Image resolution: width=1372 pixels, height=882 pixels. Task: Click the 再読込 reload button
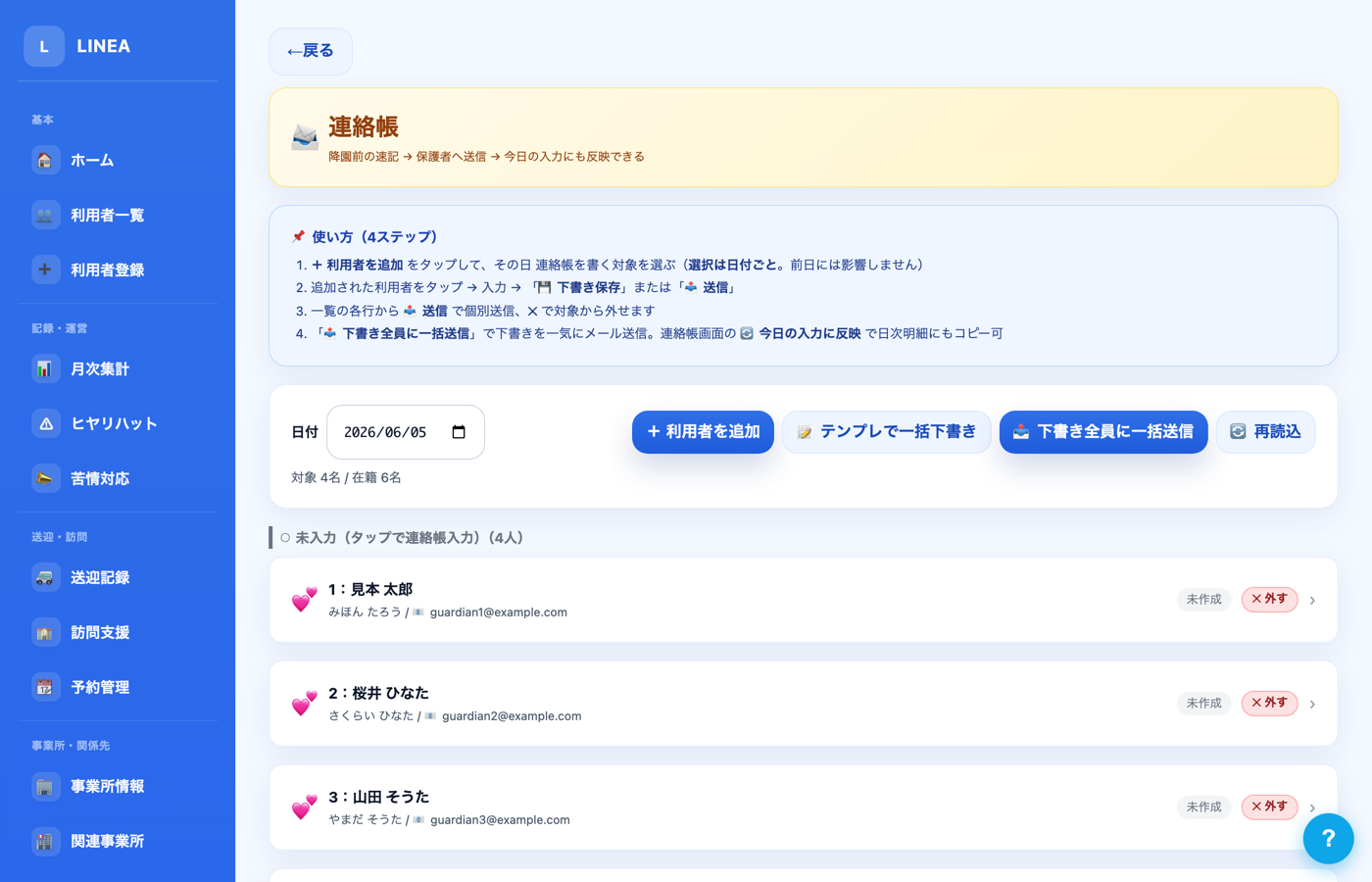(x=1265, y=432)
